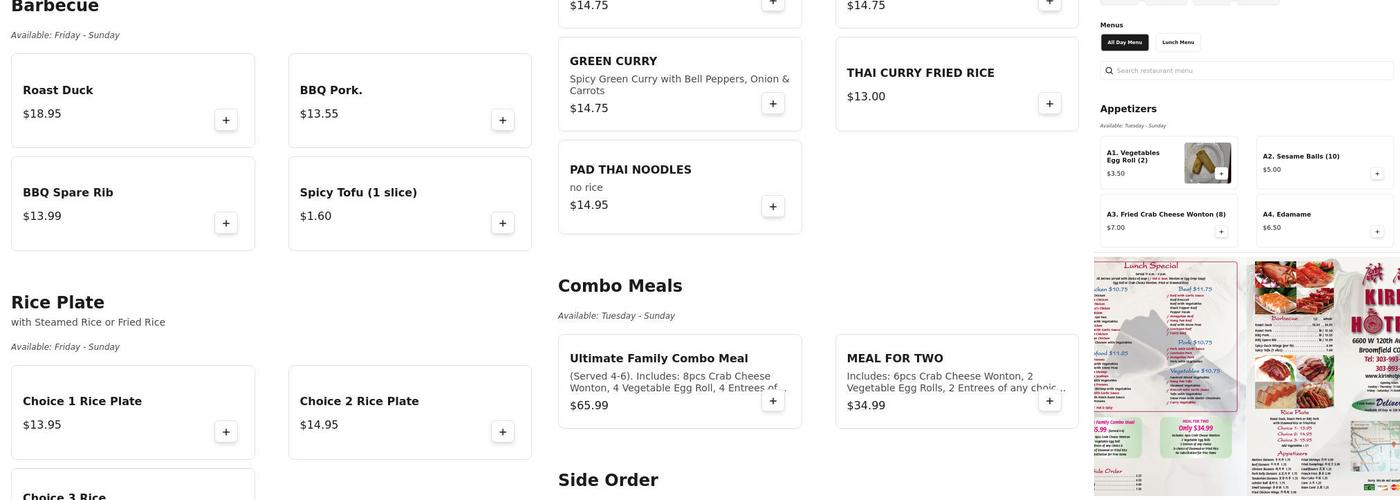1400x500 pixels.
Task: Add A3 Fried Crab Cheese Wonton
Action: click(x=1221, y=232)
